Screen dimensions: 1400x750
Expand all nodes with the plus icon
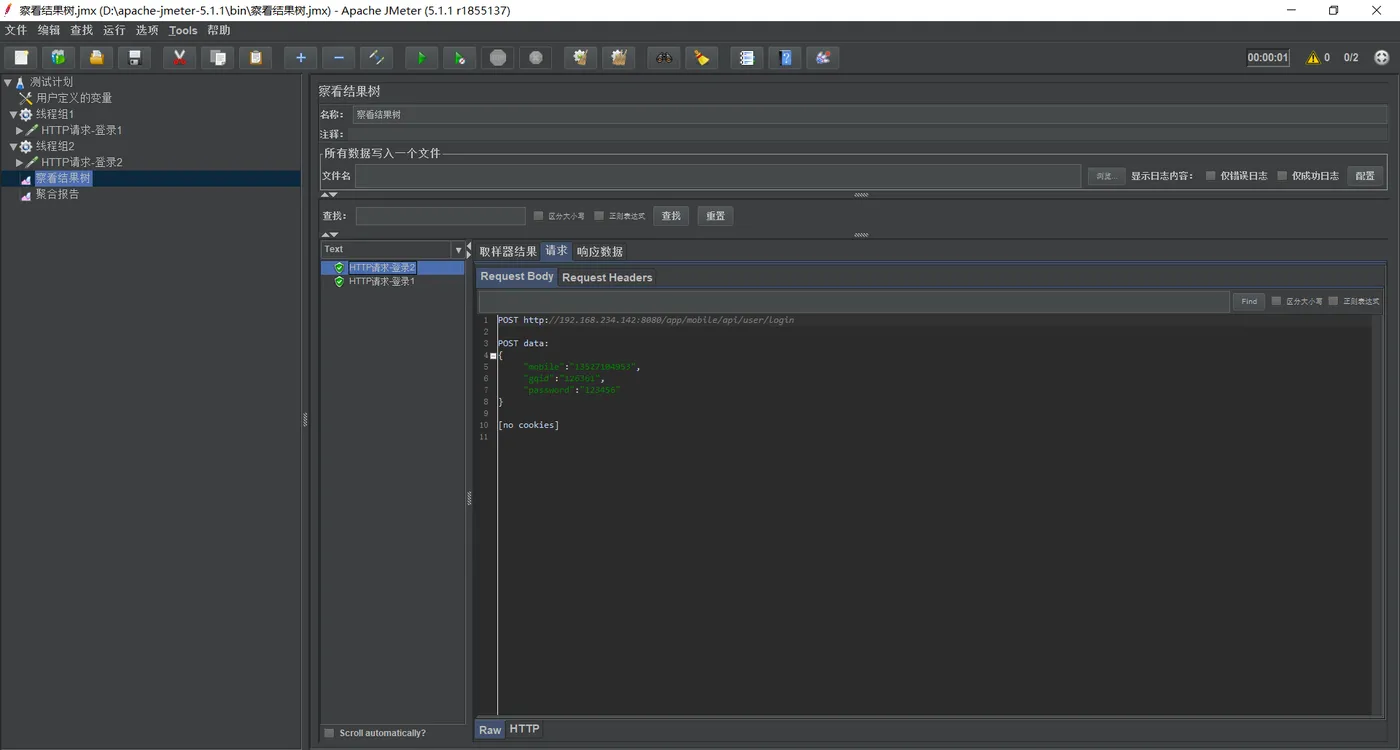coord(300,57)
